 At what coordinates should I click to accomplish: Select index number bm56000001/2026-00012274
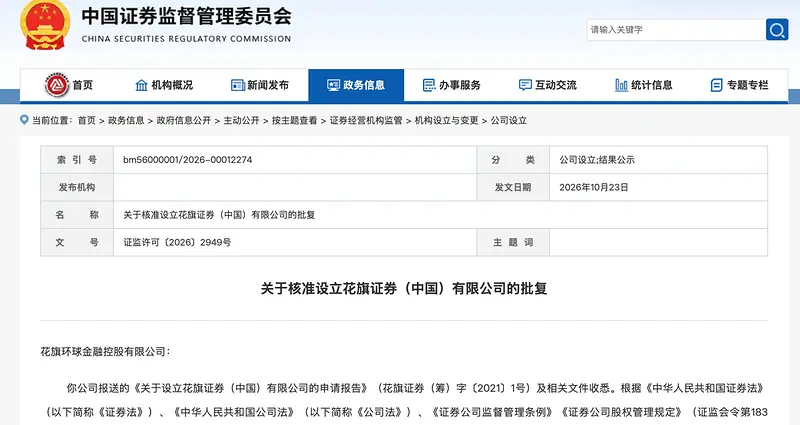[x=187, y=160]
